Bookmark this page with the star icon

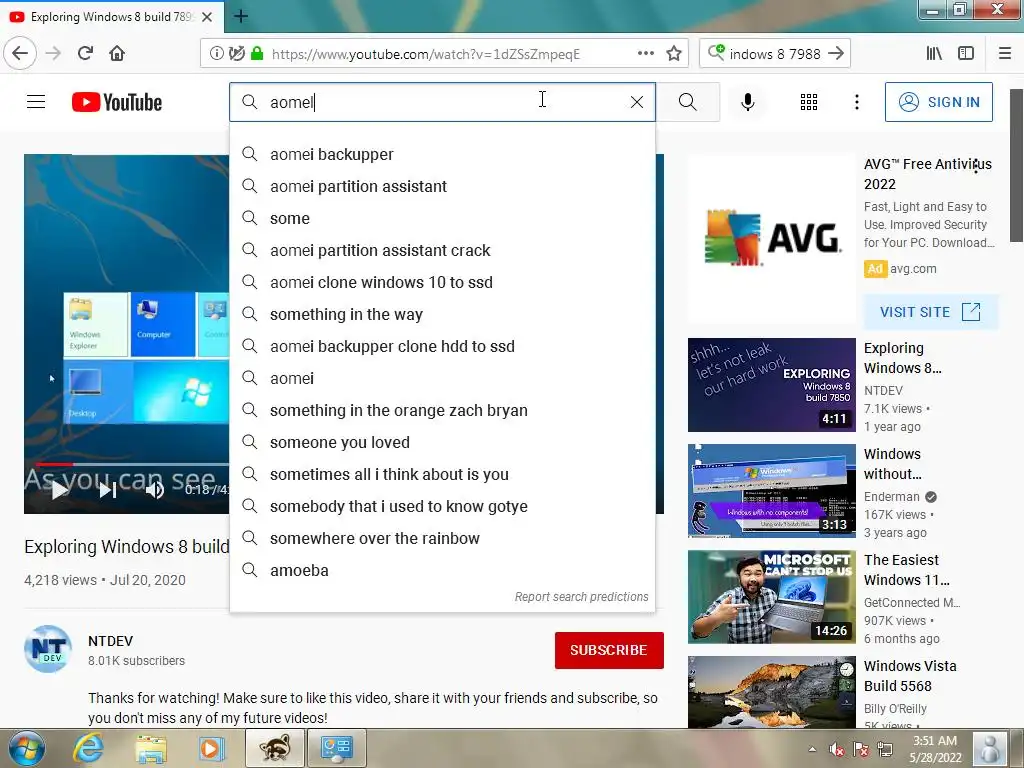click(673, 54)
